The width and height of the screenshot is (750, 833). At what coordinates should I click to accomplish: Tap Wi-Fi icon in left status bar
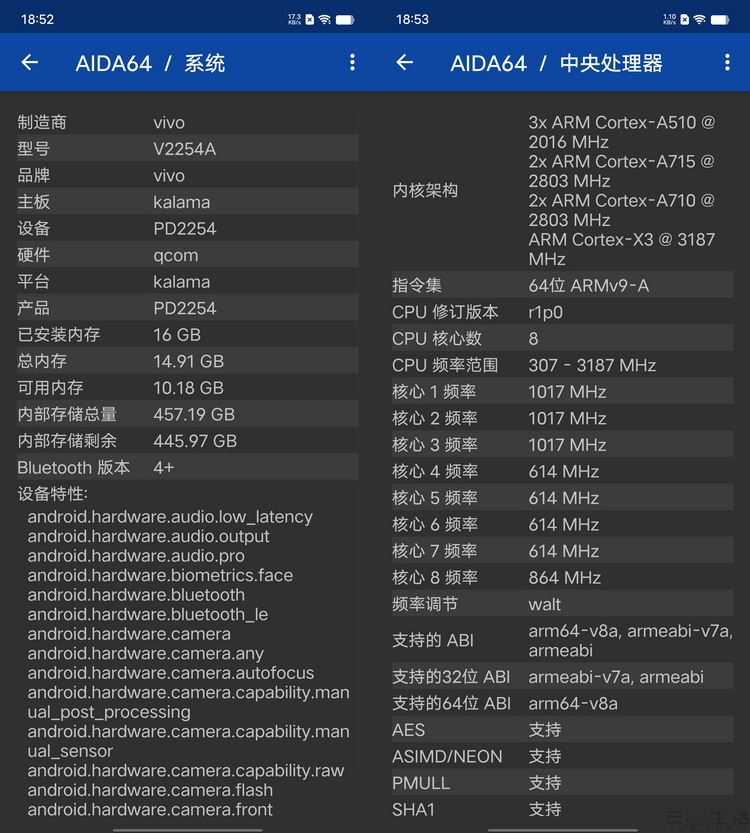coord(325,20)
